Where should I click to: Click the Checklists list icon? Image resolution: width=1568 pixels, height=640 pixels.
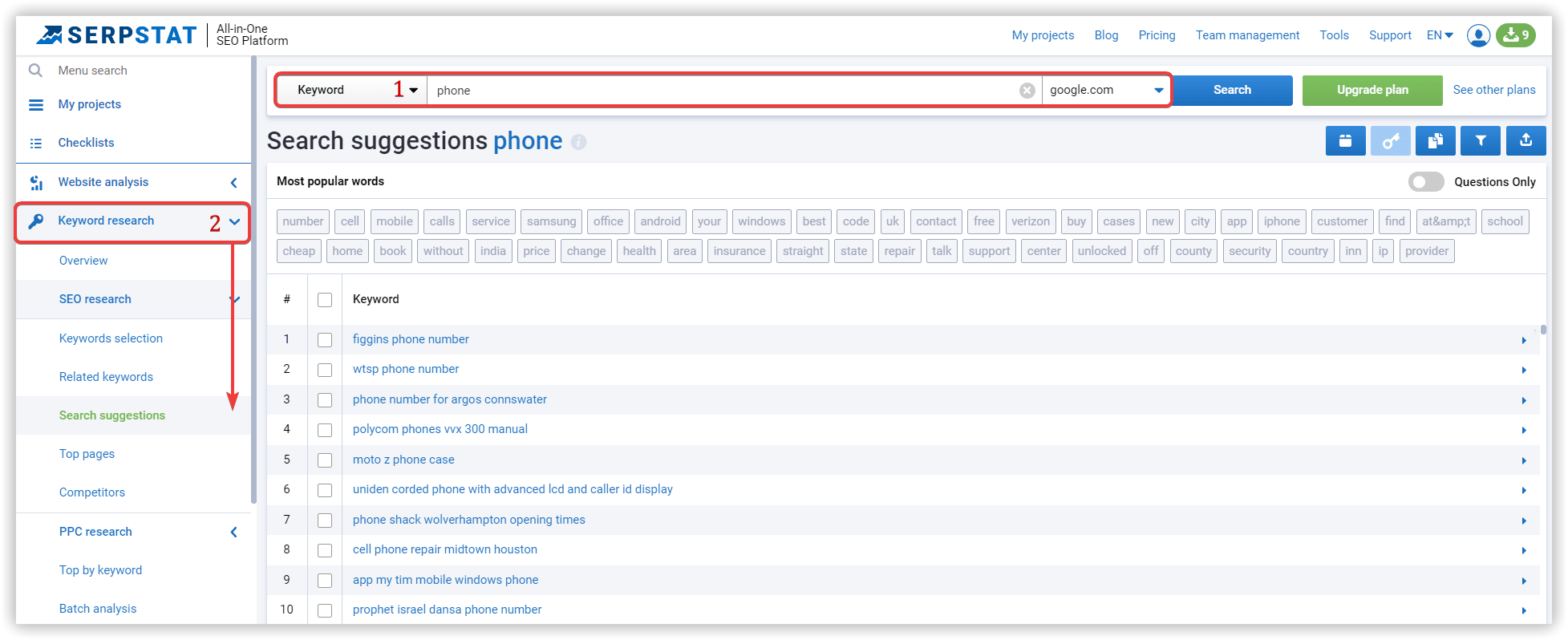pyautogui.click(x=36, y=144)
